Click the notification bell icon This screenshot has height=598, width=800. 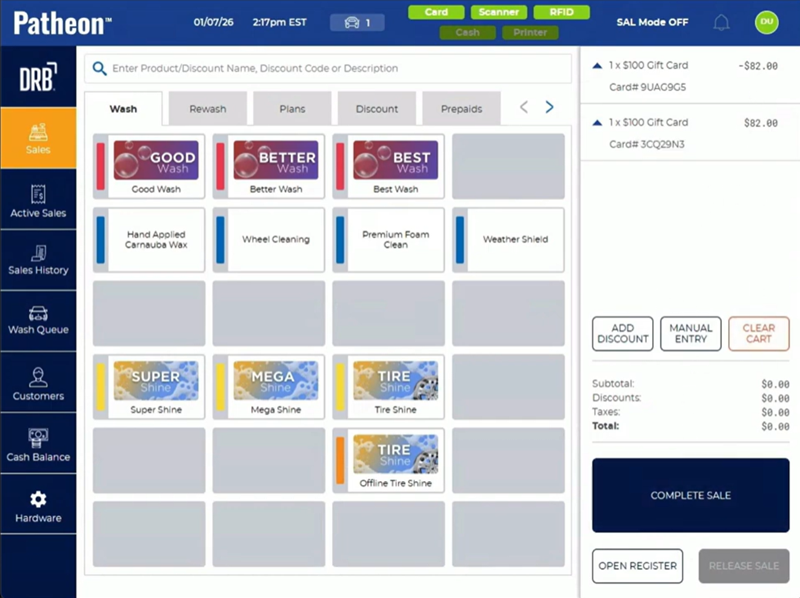click(721, 22)
